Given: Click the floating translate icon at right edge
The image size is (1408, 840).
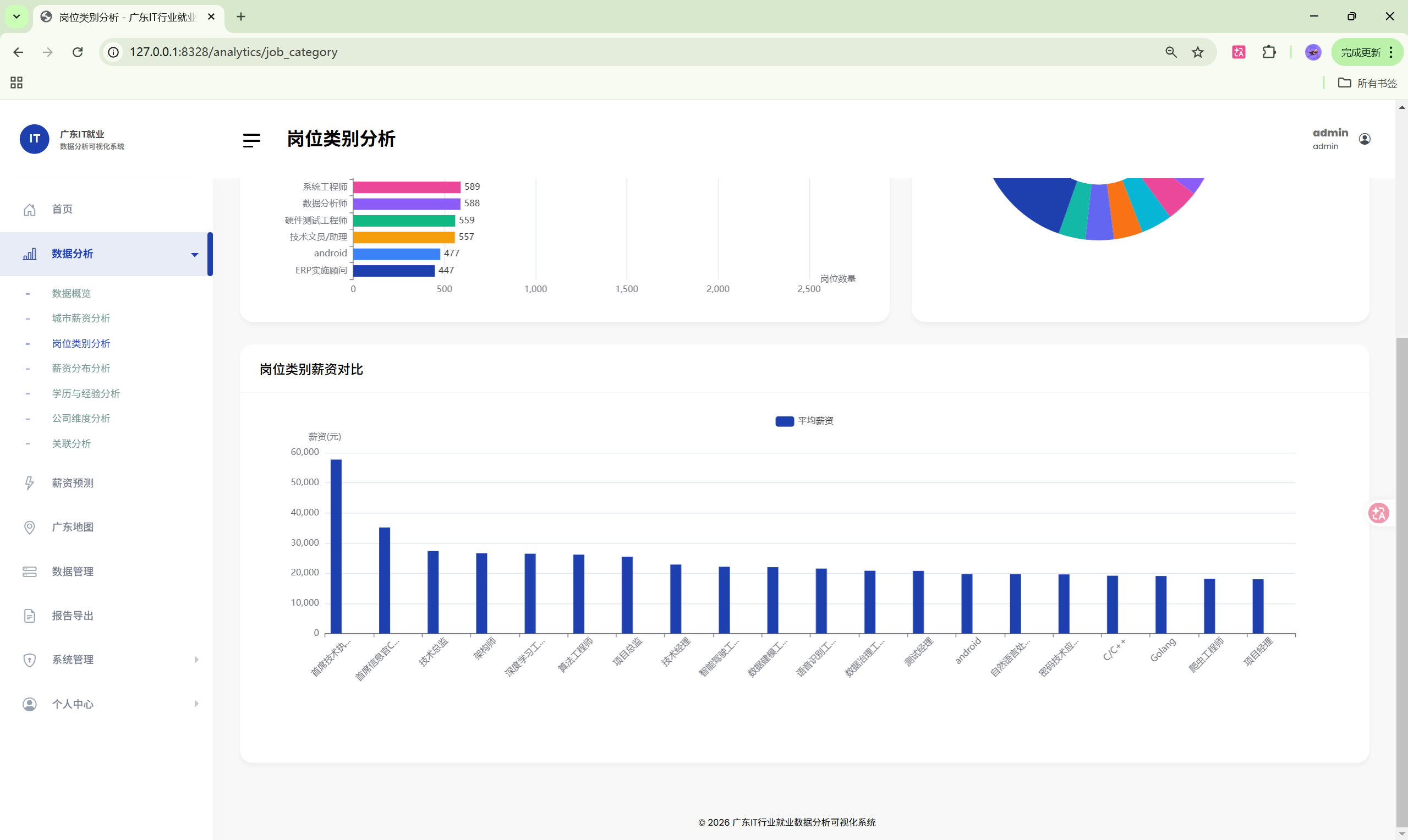Looking at the screenshot, I should pos(1378,513).
